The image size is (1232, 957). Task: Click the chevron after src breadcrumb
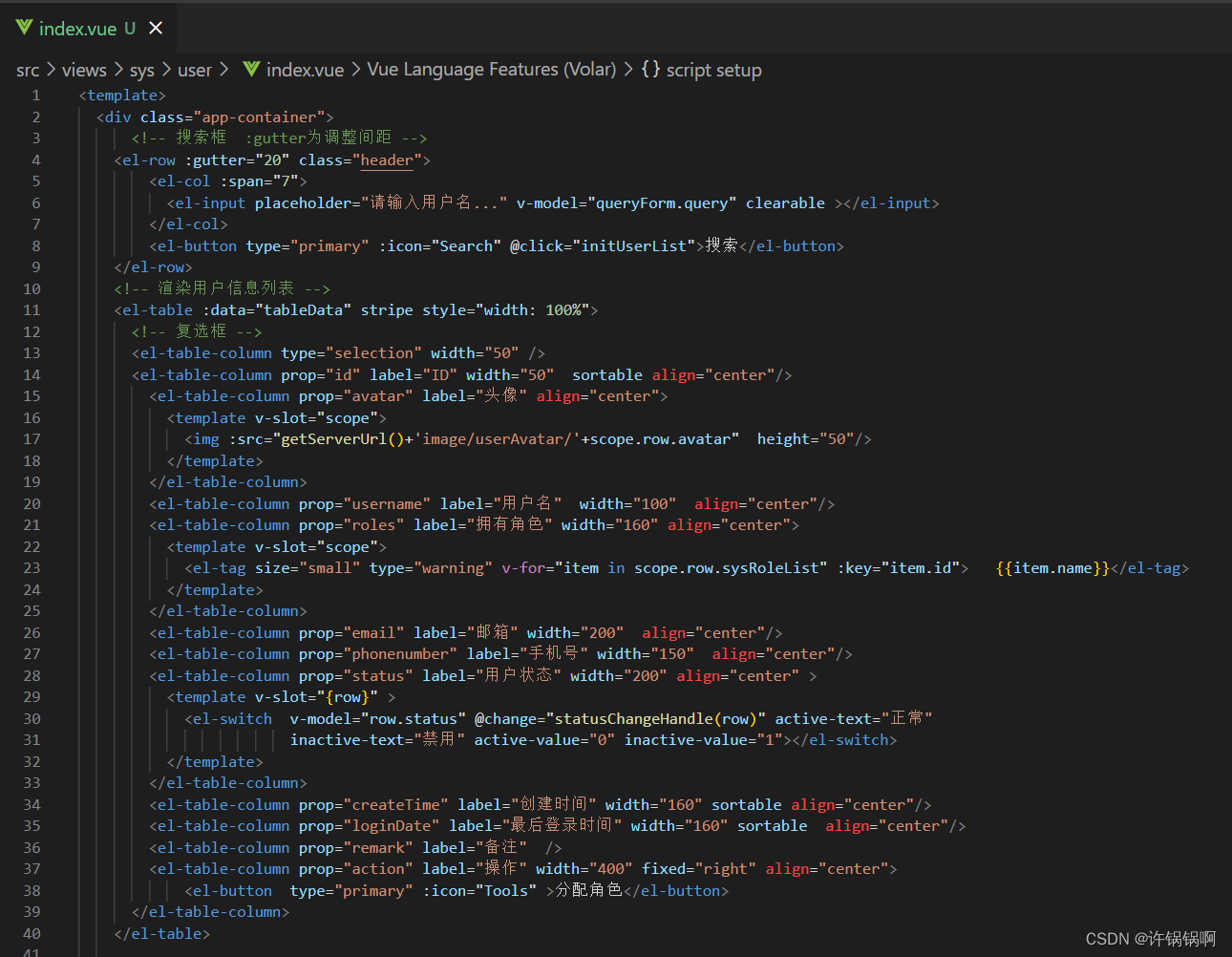[x=51, y=70]
